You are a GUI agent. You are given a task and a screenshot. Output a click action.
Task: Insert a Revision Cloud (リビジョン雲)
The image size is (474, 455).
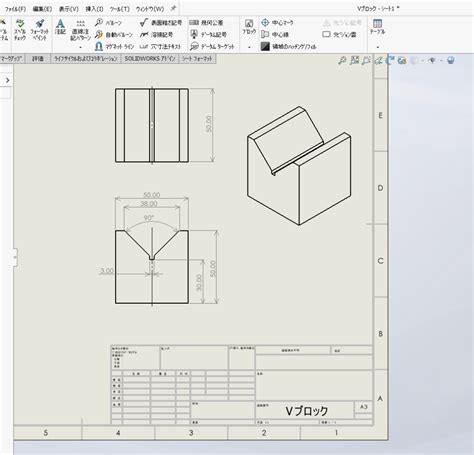point(339,35)
